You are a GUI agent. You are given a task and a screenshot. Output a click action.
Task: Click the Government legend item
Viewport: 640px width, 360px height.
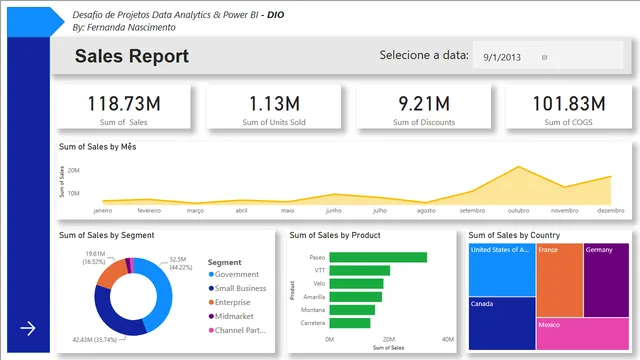pyautogui.click(x=233, y=274)
